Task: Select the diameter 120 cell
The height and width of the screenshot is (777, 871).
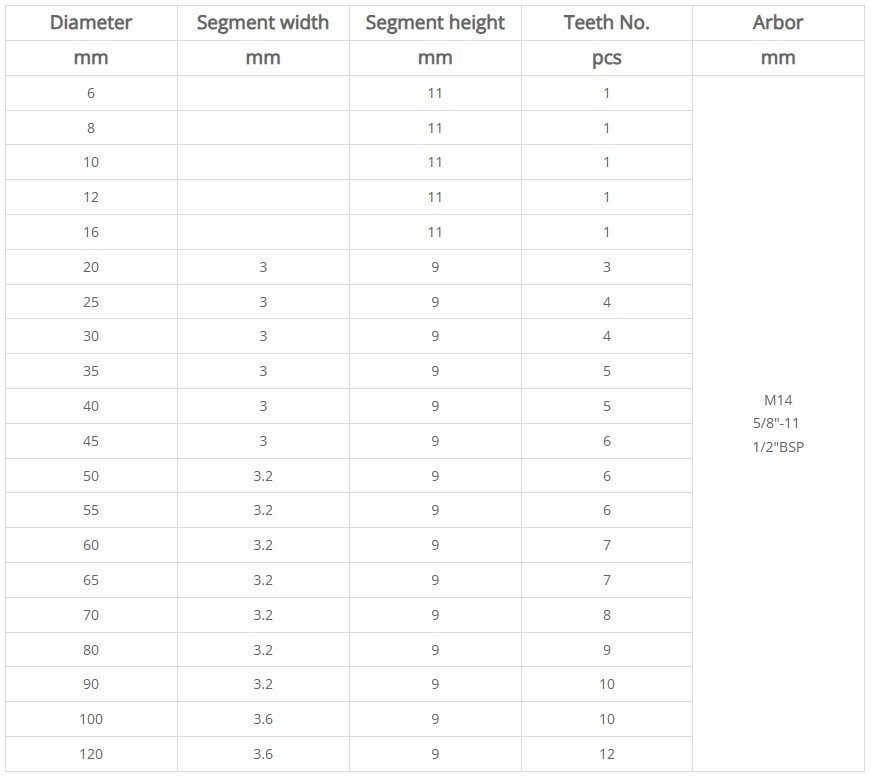Action: tap(91, 754)
